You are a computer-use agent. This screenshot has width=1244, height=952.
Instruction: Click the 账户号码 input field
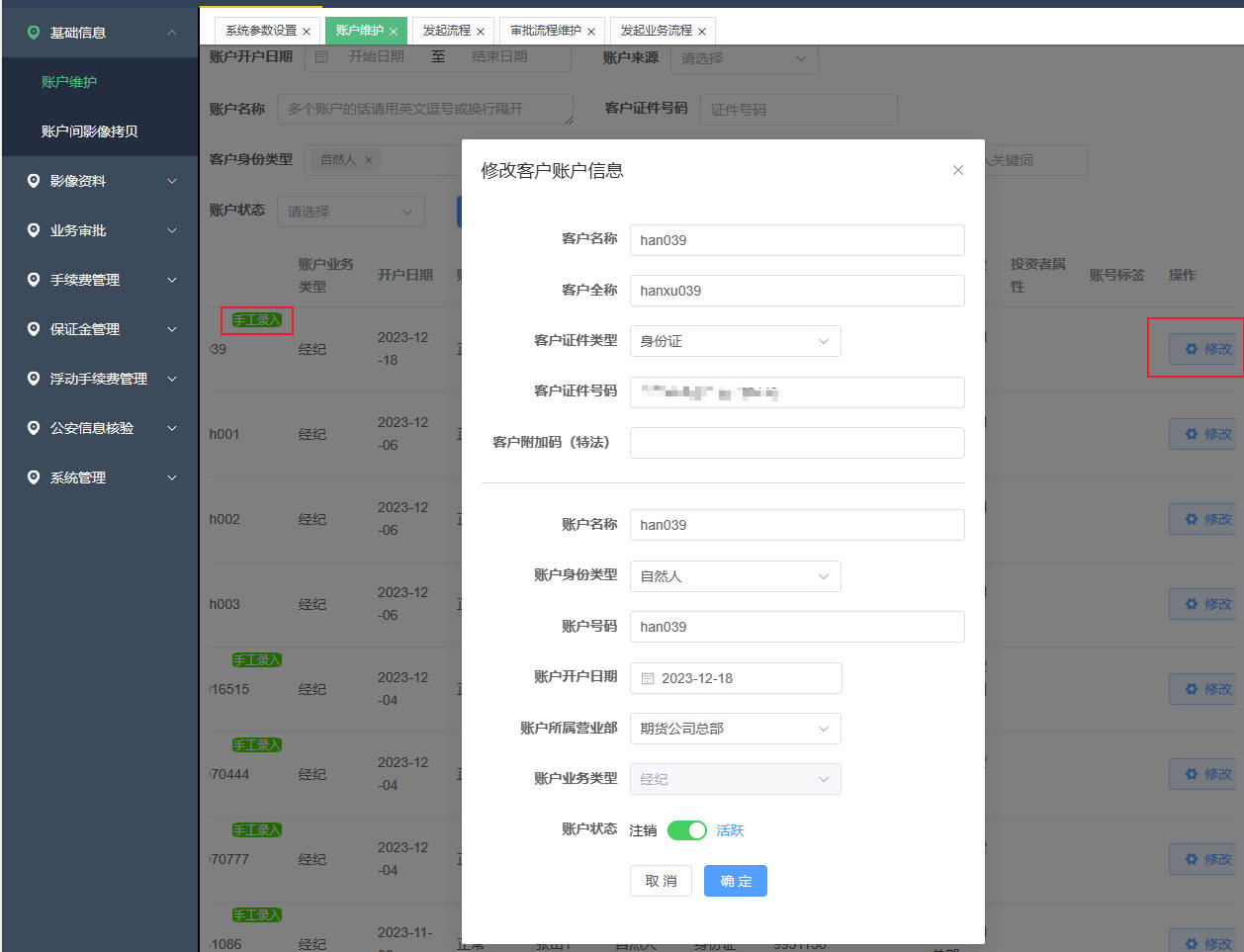point(797,627)
